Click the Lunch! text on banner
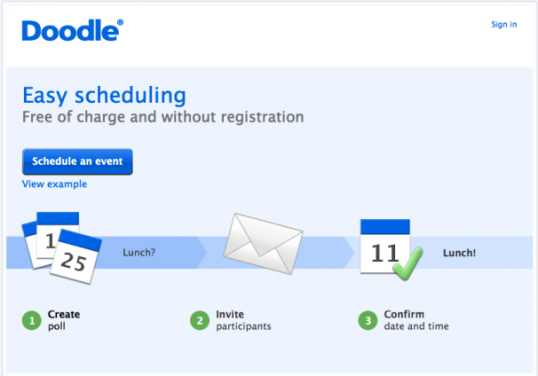Viewport: 538px width, 376px height. (x=459, y=253)
